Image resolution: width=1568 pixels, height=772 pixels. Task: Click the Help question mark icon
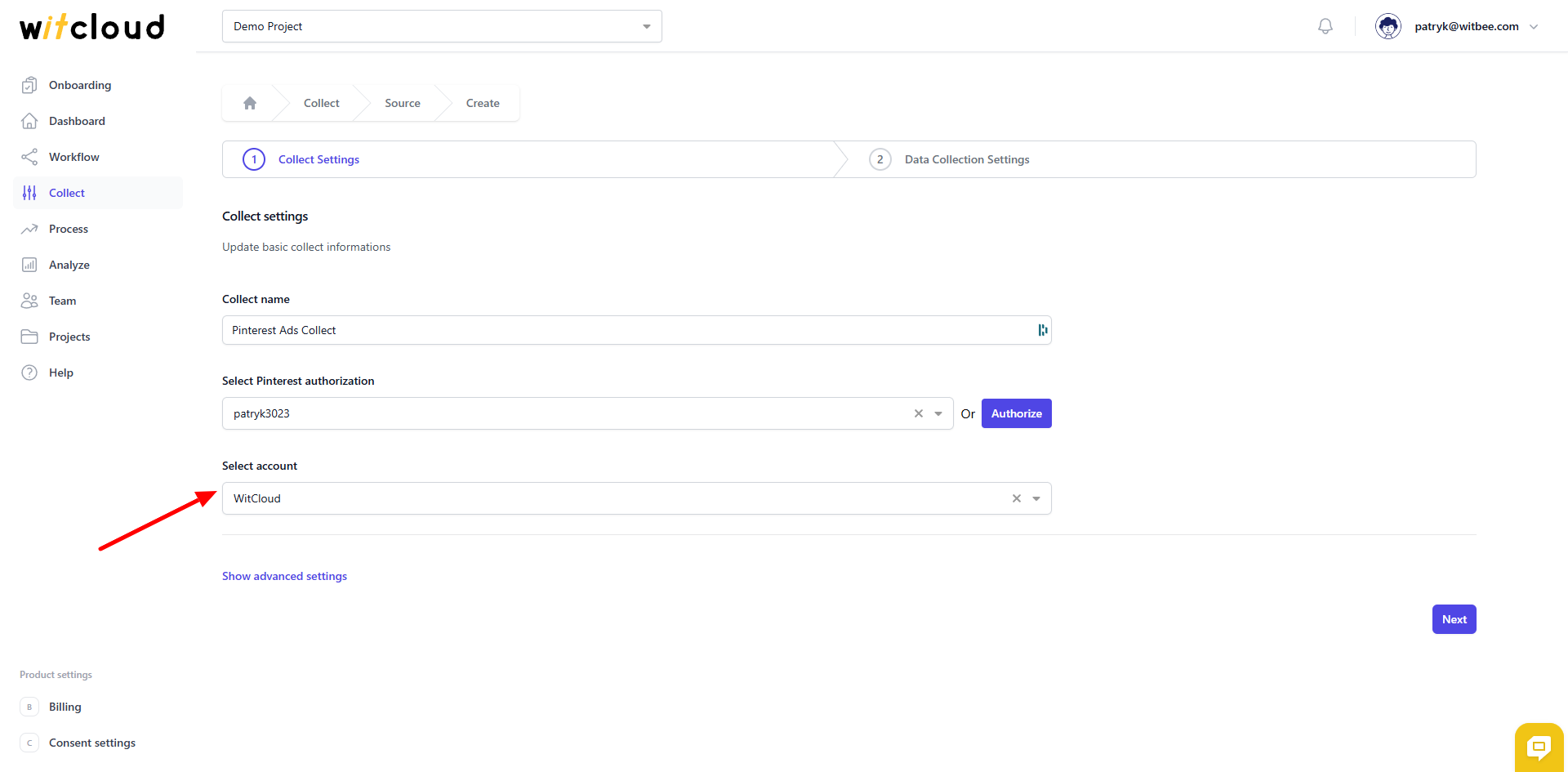click(29, 373)
